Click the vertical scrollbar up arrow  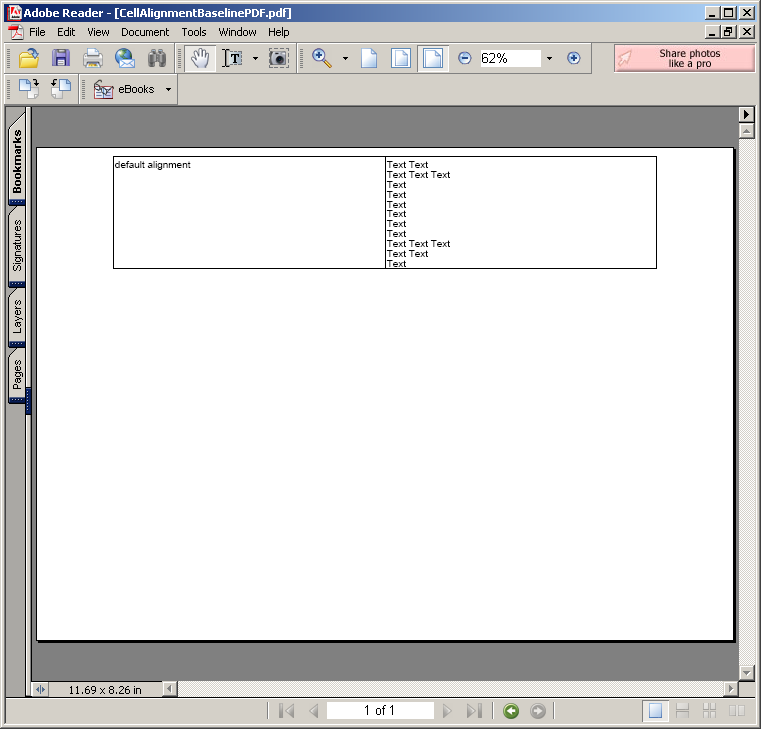[x=746, y=131]
